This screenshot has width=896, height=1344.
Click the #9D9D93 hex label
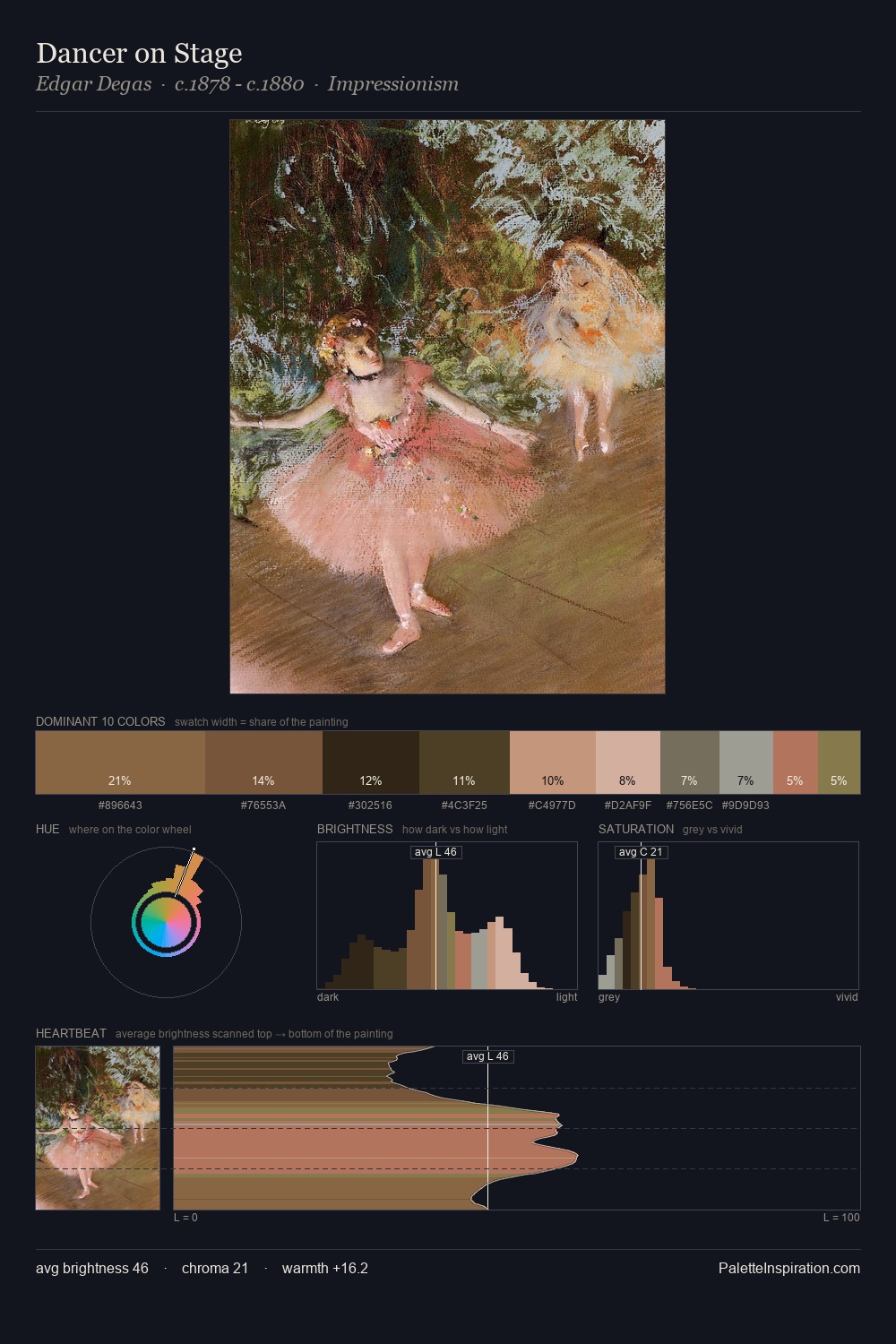pyautogui.click(x=745, y=806)
